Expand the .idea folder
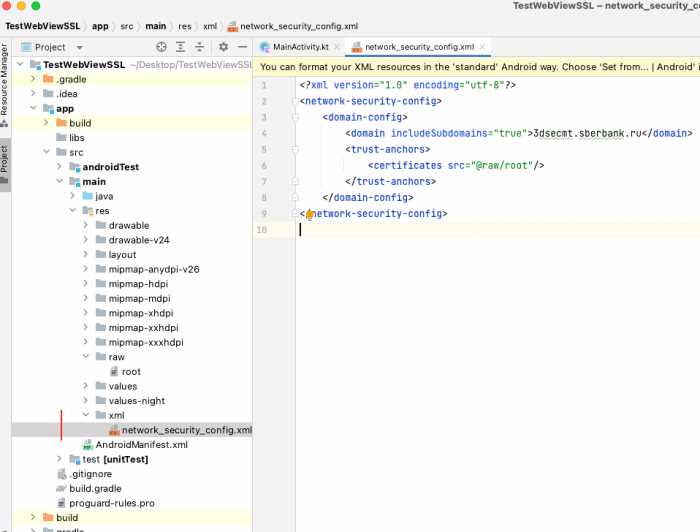The width and height of the screenshot is (700, 532). (33, 93)
